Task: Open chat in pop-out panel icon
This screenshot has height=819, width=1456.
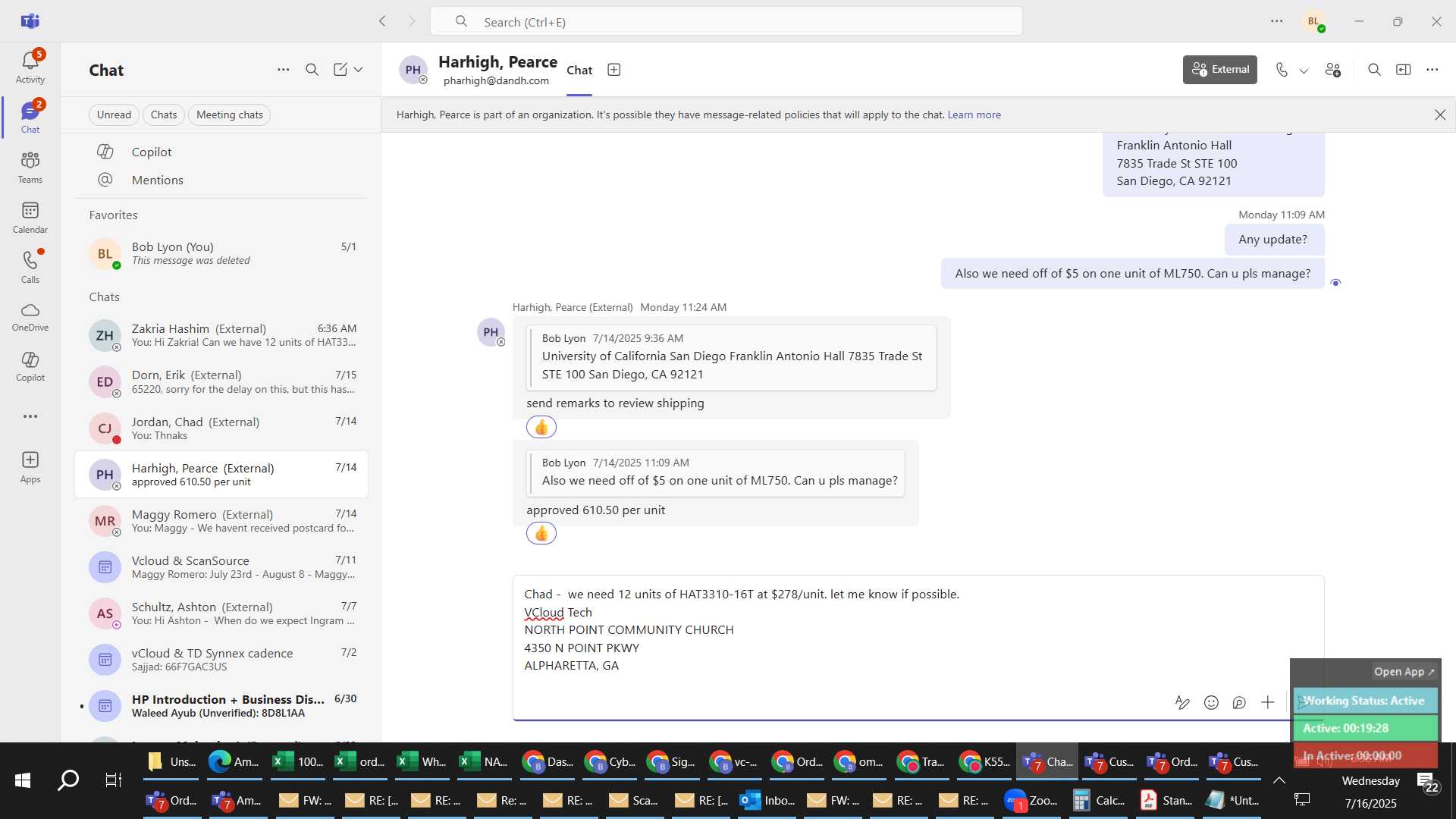Action: coord(1404,70)
